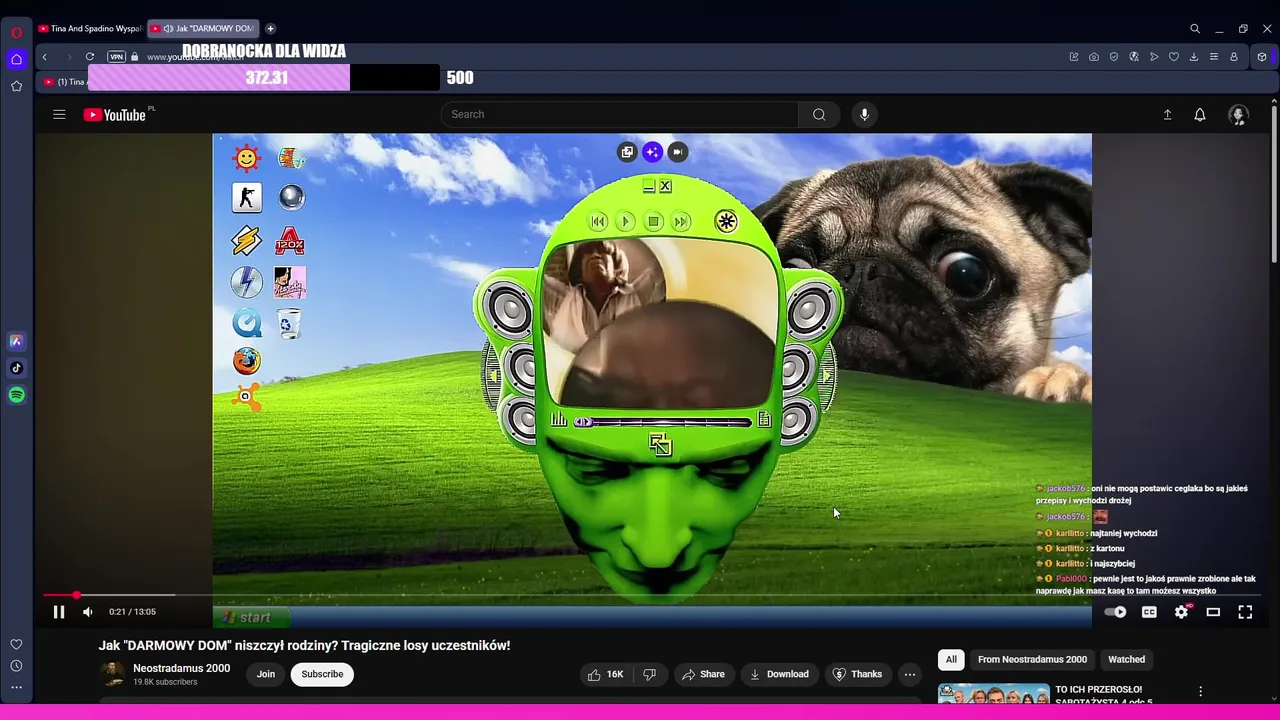Screen dimensions: 1280x720
Task: Open the Opera main menu logo
Action: point(16,32)
